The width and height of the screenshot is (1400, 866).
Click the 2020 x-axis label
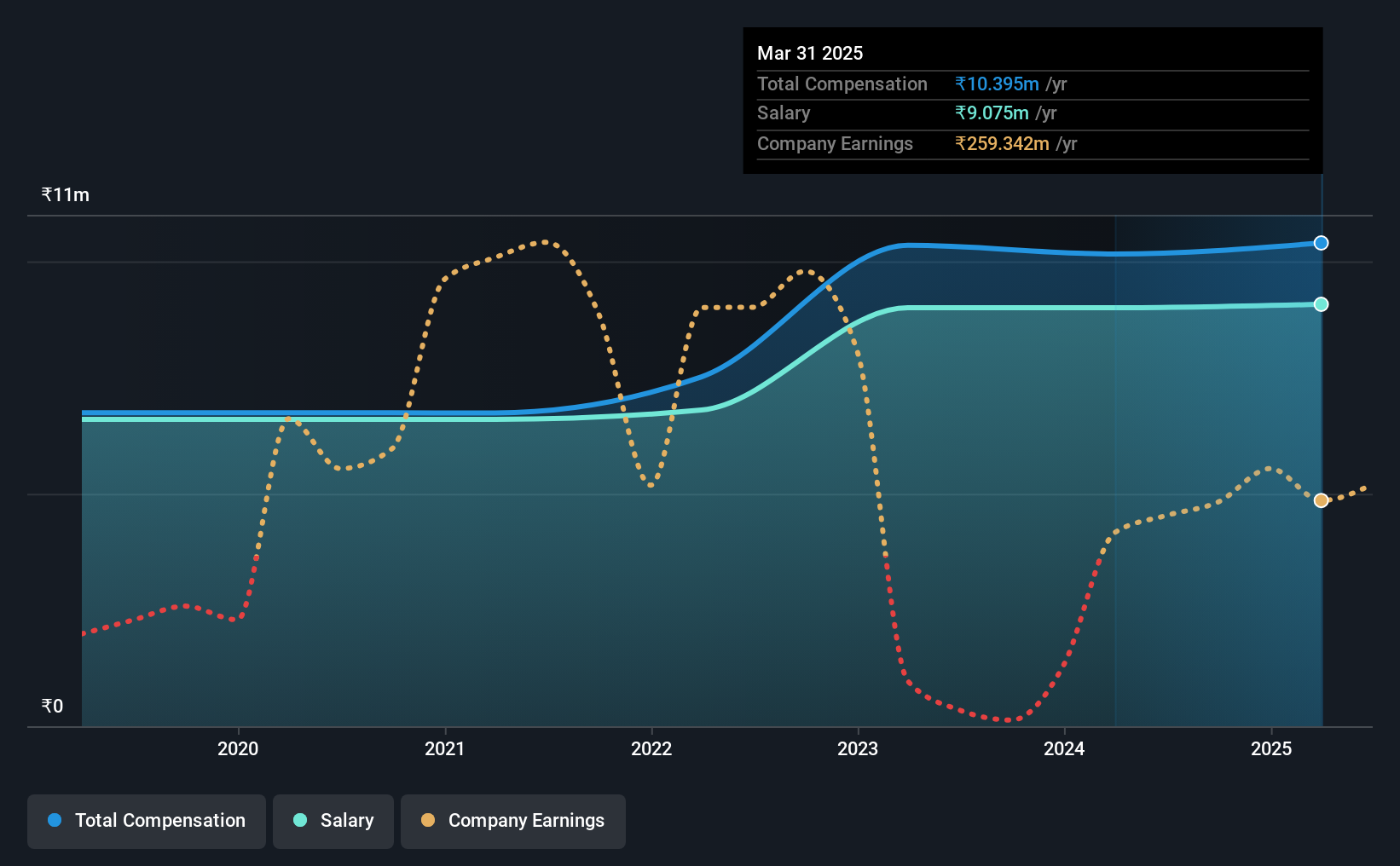(x=238, y=748)
